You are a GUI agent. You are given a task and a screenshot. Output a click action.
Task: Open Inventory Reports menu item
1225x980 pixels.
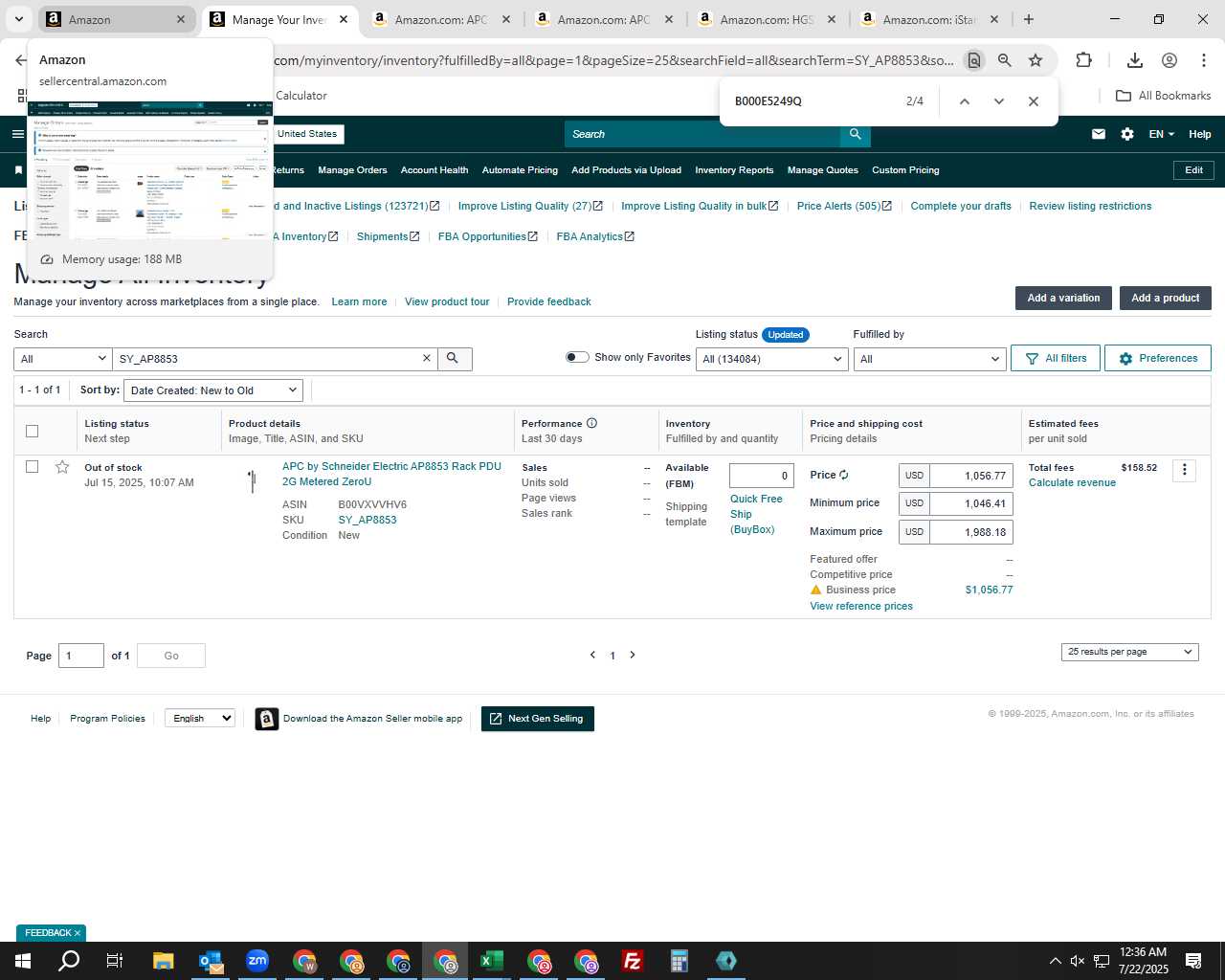tap(734, 170)
